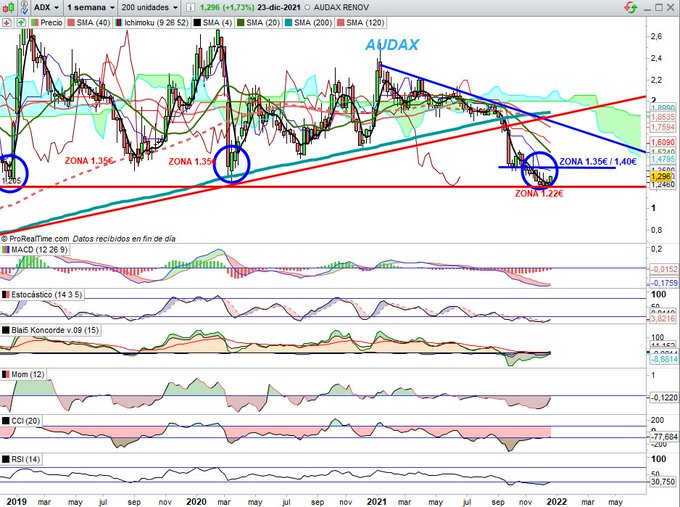Maximize the chart window
Image resolution: width=680 pixels, height=507 pixels.
click(659, 7)
